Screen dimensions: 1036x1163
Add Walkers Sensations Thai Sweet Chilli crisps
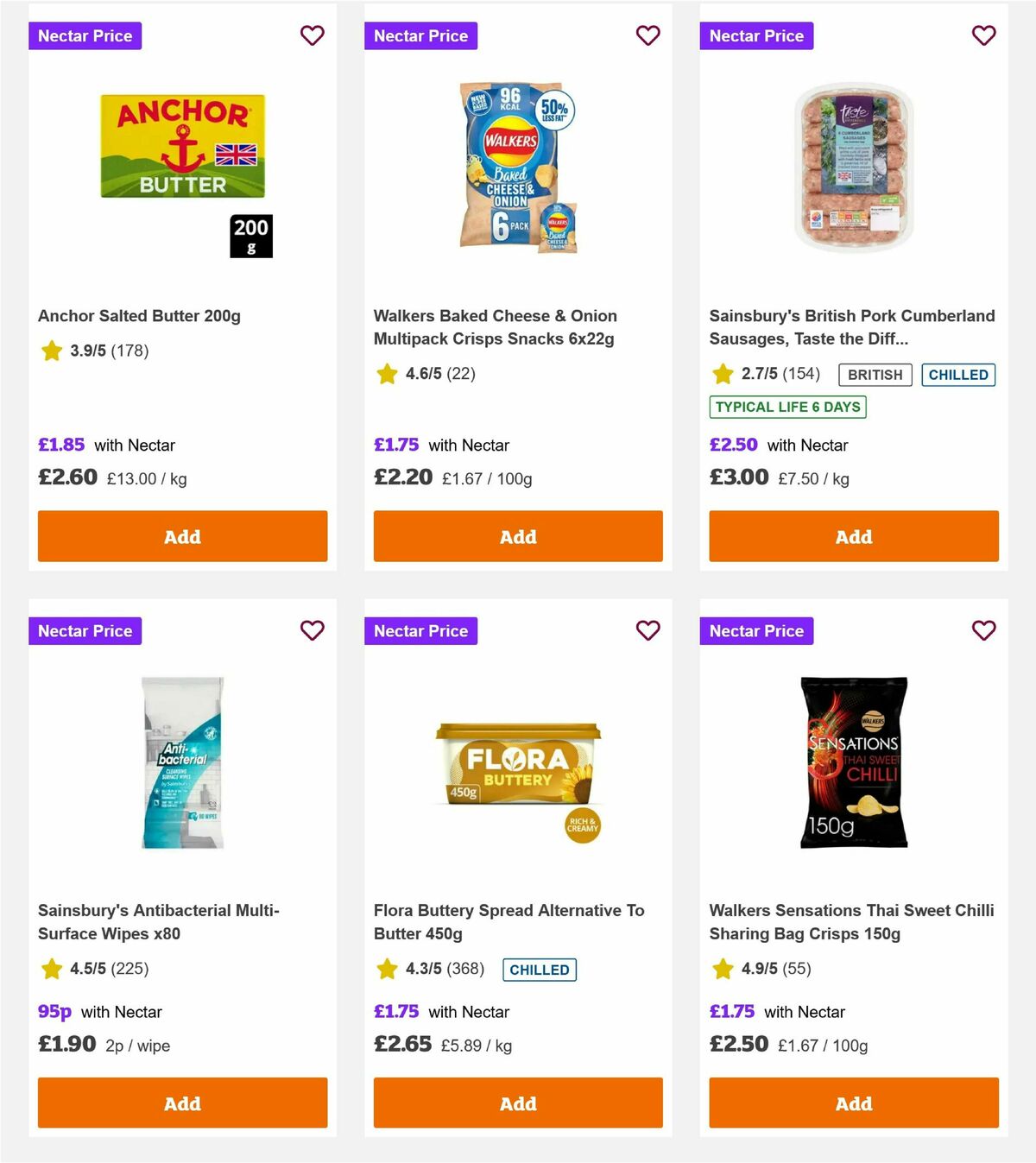(x=853, y=1103)
